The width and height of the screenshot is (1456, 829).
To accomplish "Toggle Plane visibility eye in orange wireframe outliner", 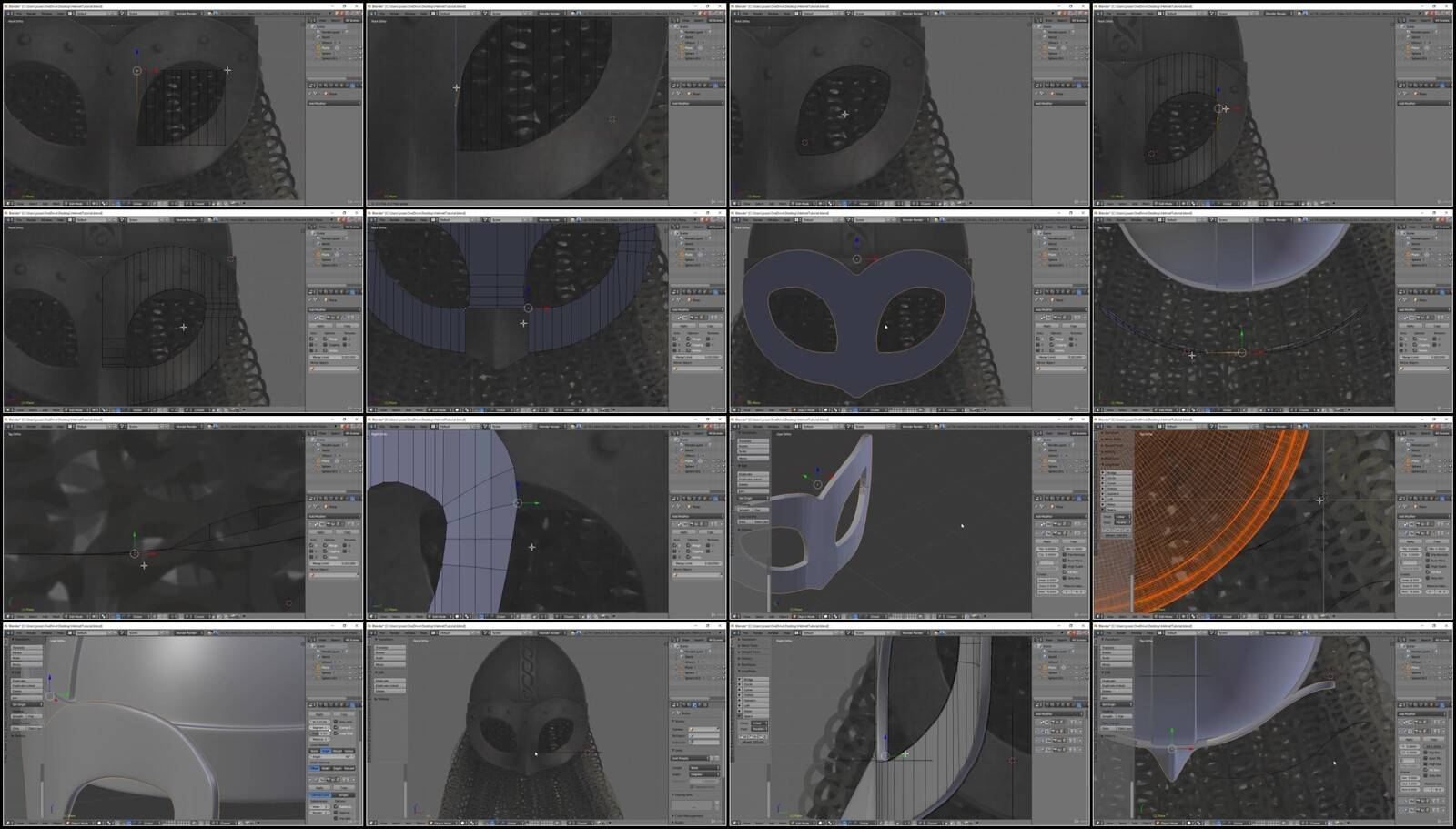I will [x=1439, y=460].
